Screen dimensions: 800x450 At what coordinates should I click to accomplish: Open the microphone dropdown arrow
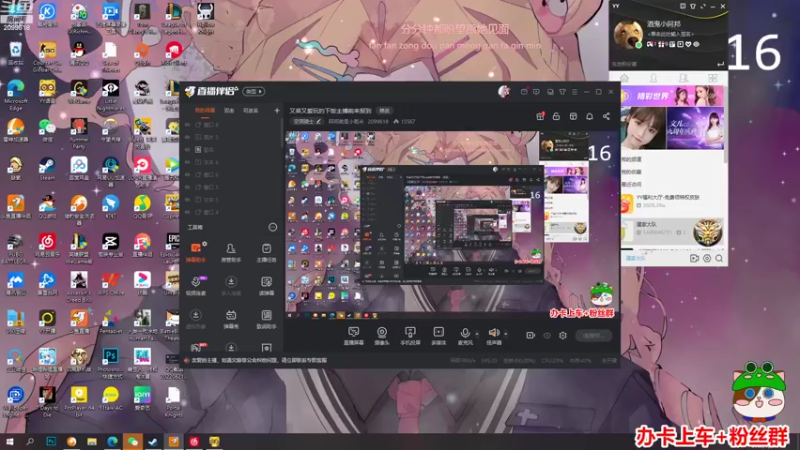[477, 334]
